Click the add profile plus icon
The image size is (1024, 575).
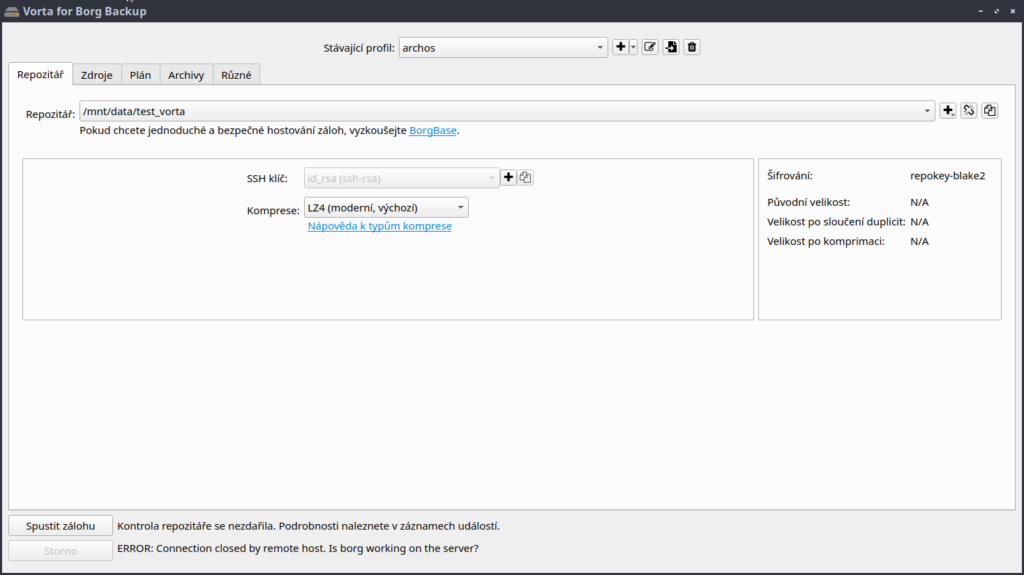pos(621,47)
